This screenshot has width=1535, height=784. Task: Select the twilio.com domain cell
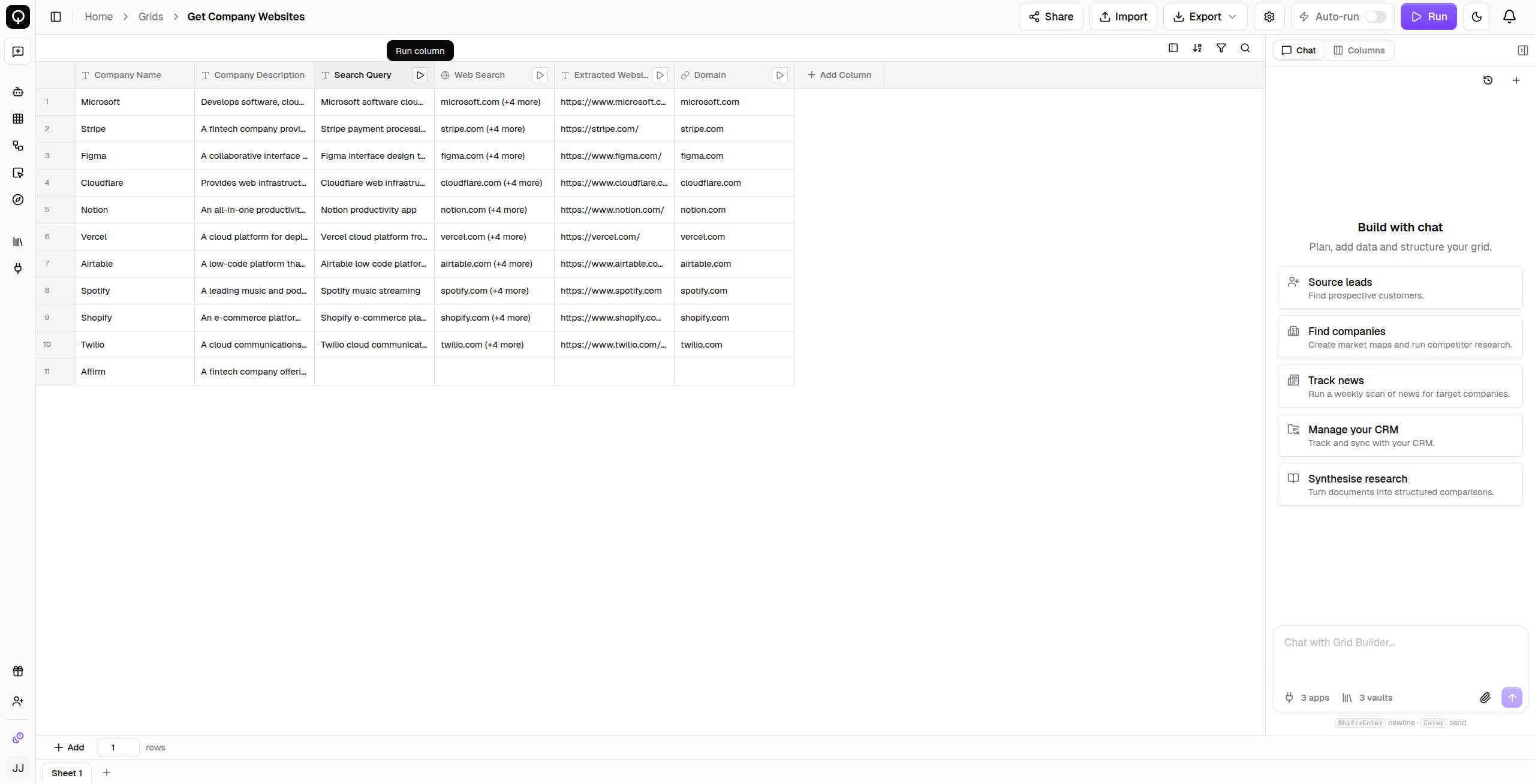pyautogui.click(x=734, y=345)
